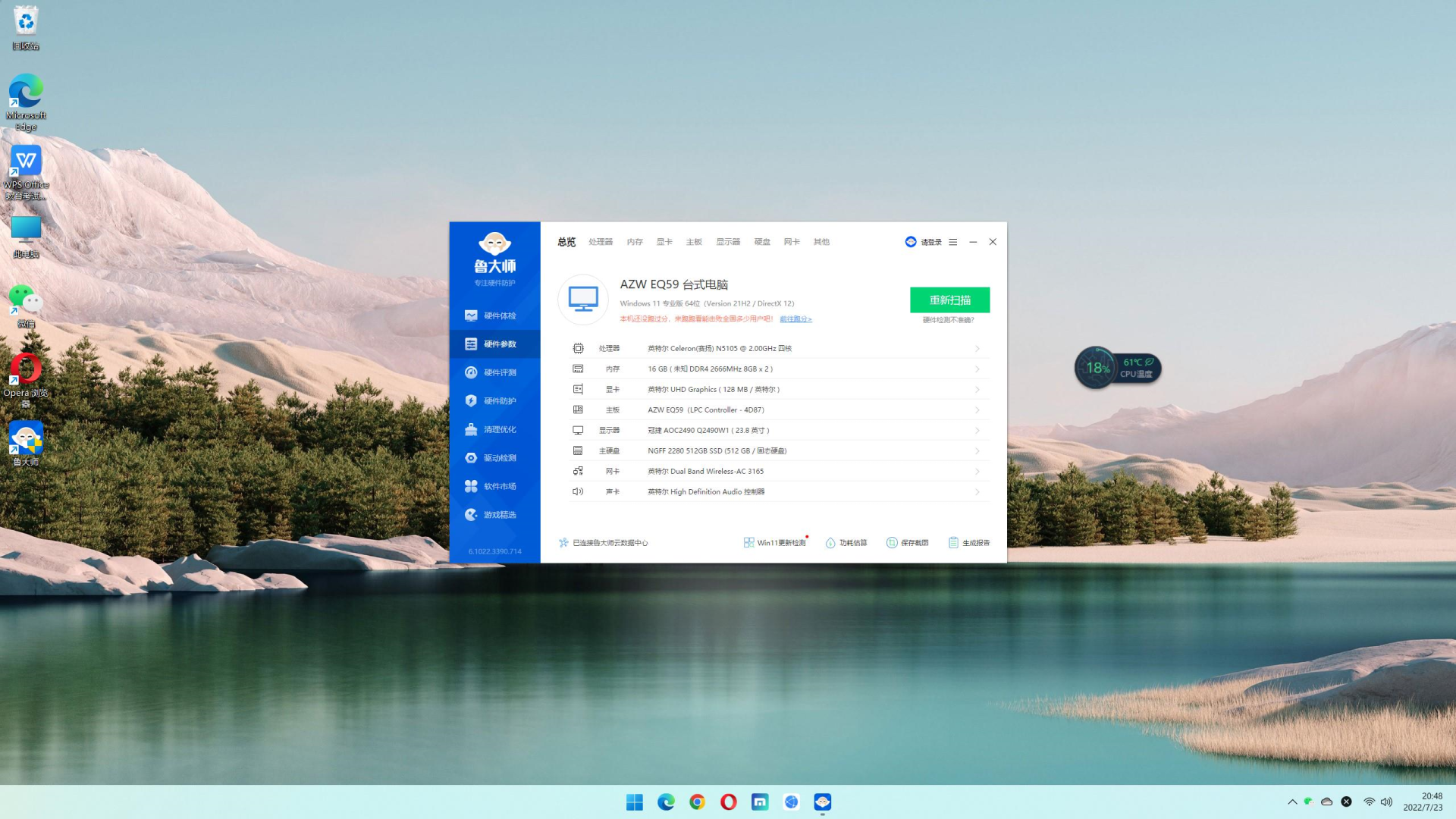This screenshot has width=1456, height=819.
Task: Select the Opera 浏览器 desktop shortcut
Action: pyautogui.click(x=26, y=380)
